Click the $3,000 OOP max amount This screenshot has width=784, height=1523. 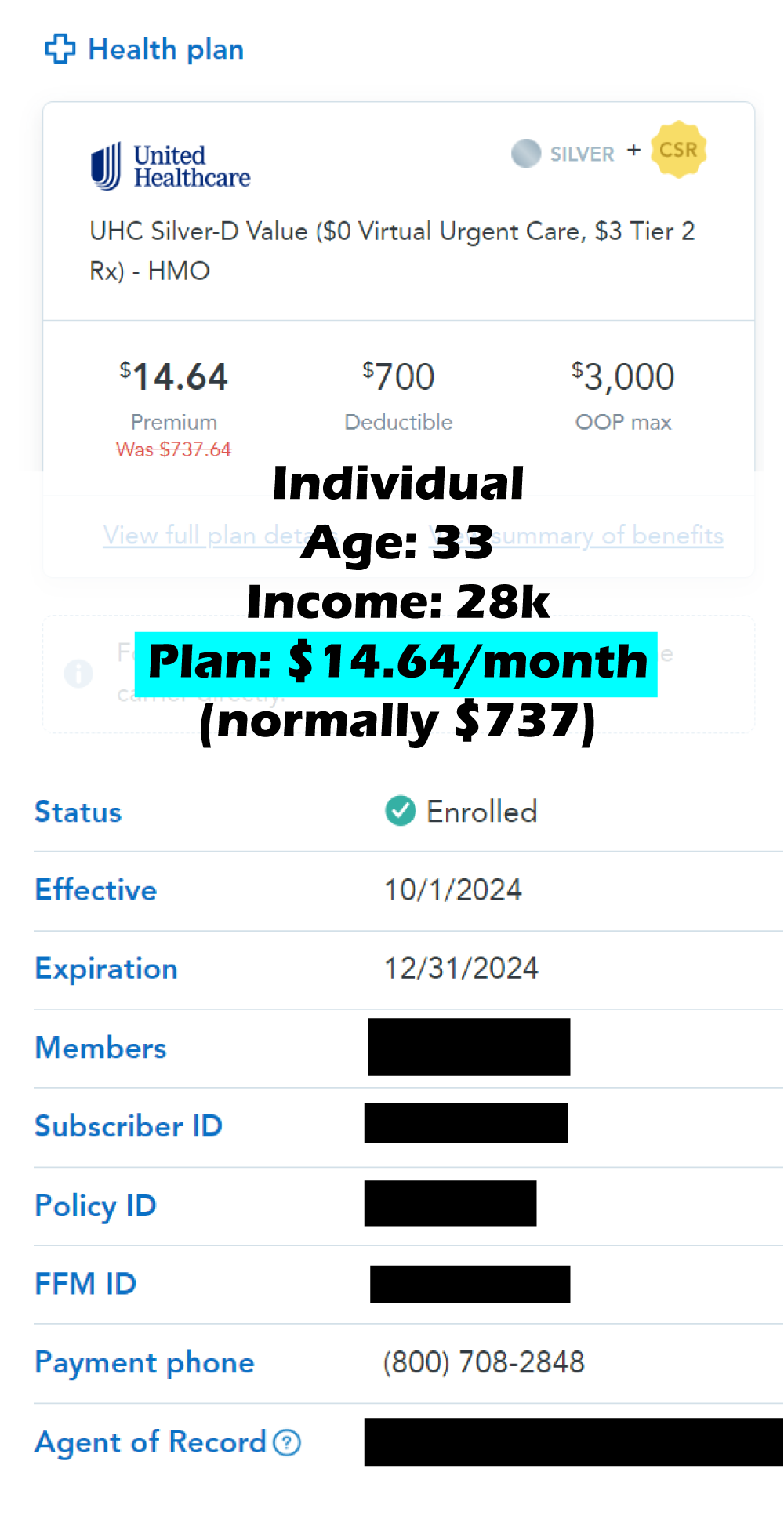623,377
